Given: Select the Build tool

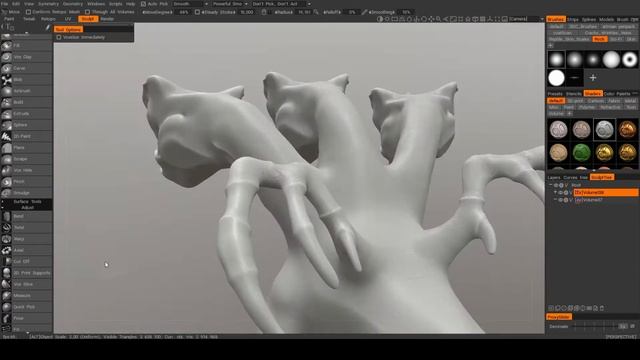Looking at the screenshot, I should coord(27,102).
